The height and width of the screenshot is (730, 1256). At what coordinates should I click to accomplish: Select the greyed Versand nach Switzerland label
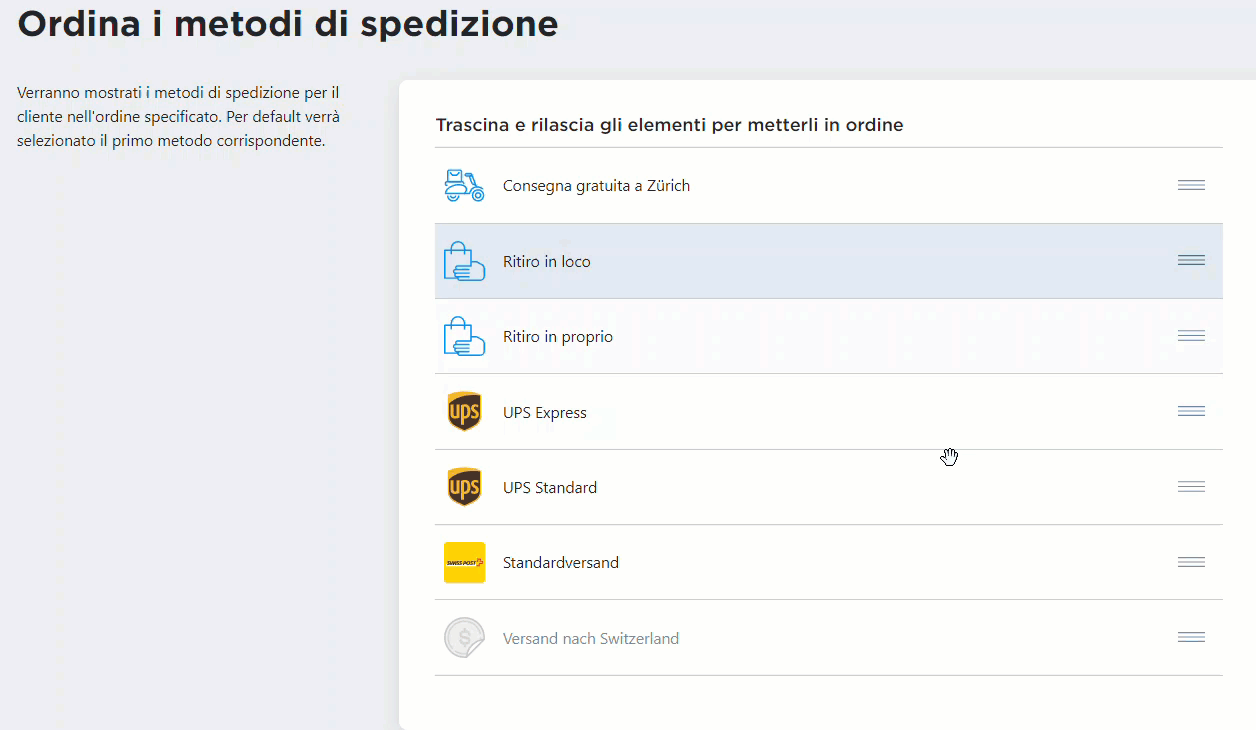click(x=591, y=639)
